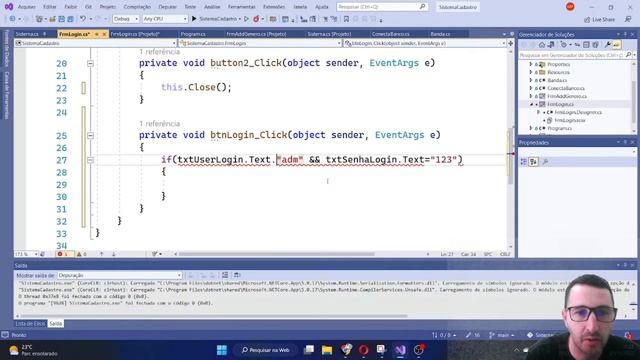
Task: Open the btnLogin_Click member dropdown
Action: 424,43
